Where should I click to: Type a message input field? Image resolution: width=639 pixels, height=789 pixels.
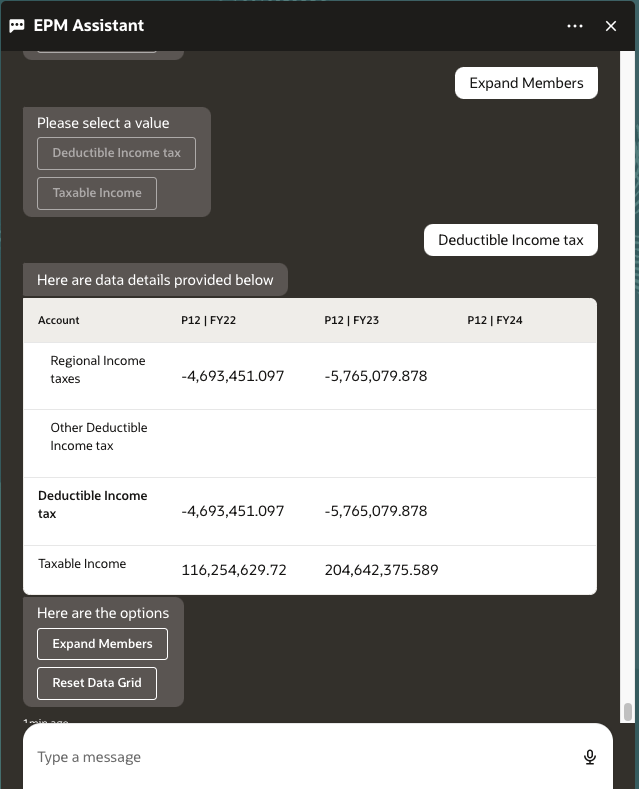coord(300,757)
